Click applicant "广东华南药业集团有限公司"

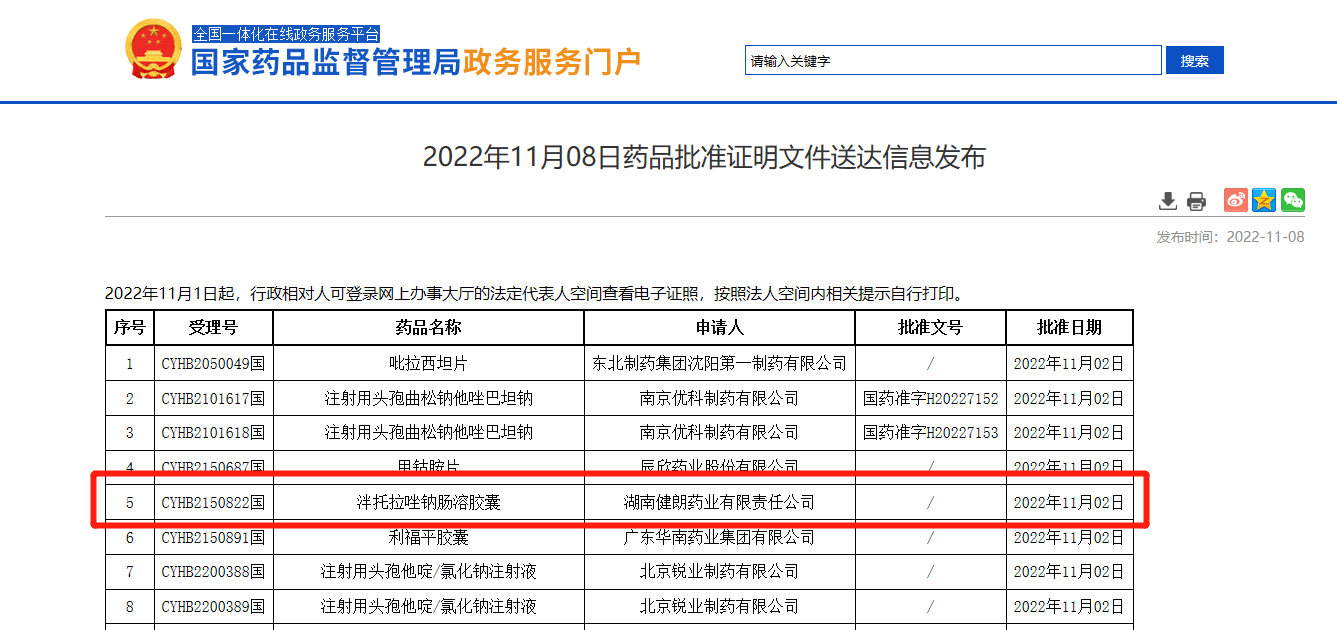tap(719, 538)
